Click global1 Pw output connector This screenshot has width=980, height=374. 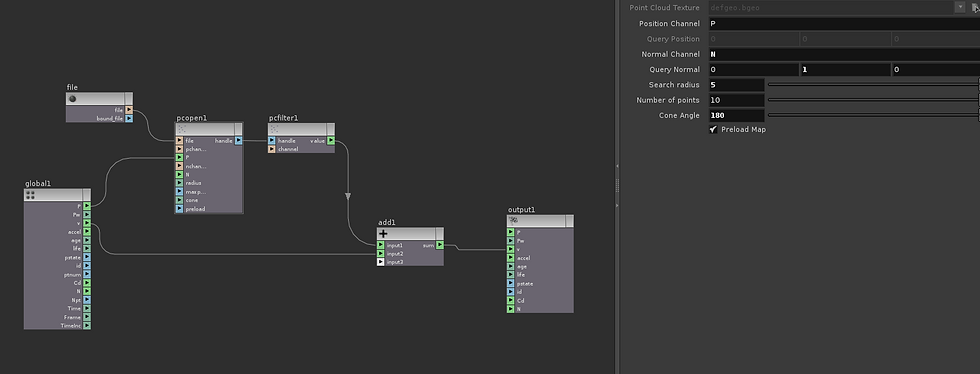tap(87, 214)
